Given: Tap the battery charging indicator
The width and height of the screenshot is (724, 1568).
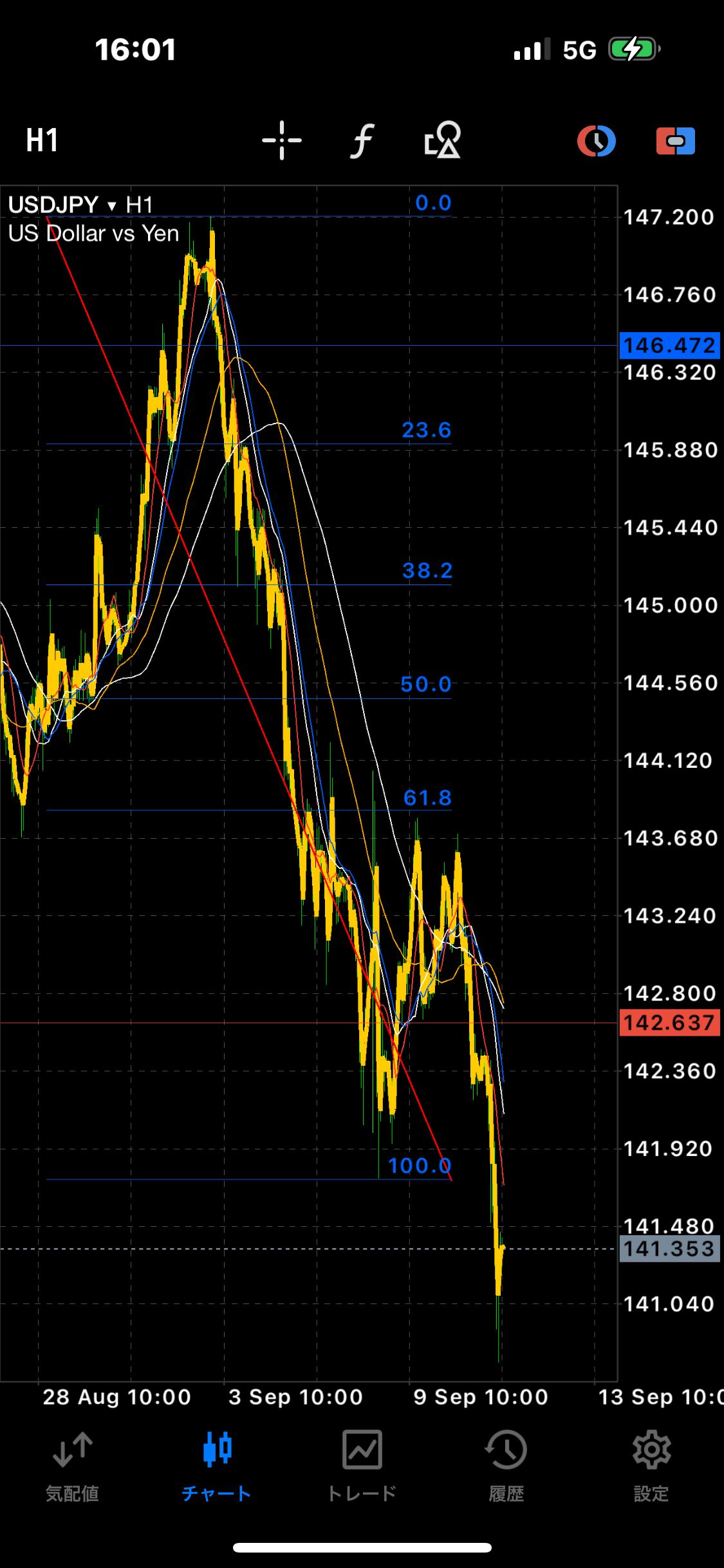Looking at the screenshot, I should [635, 49].
